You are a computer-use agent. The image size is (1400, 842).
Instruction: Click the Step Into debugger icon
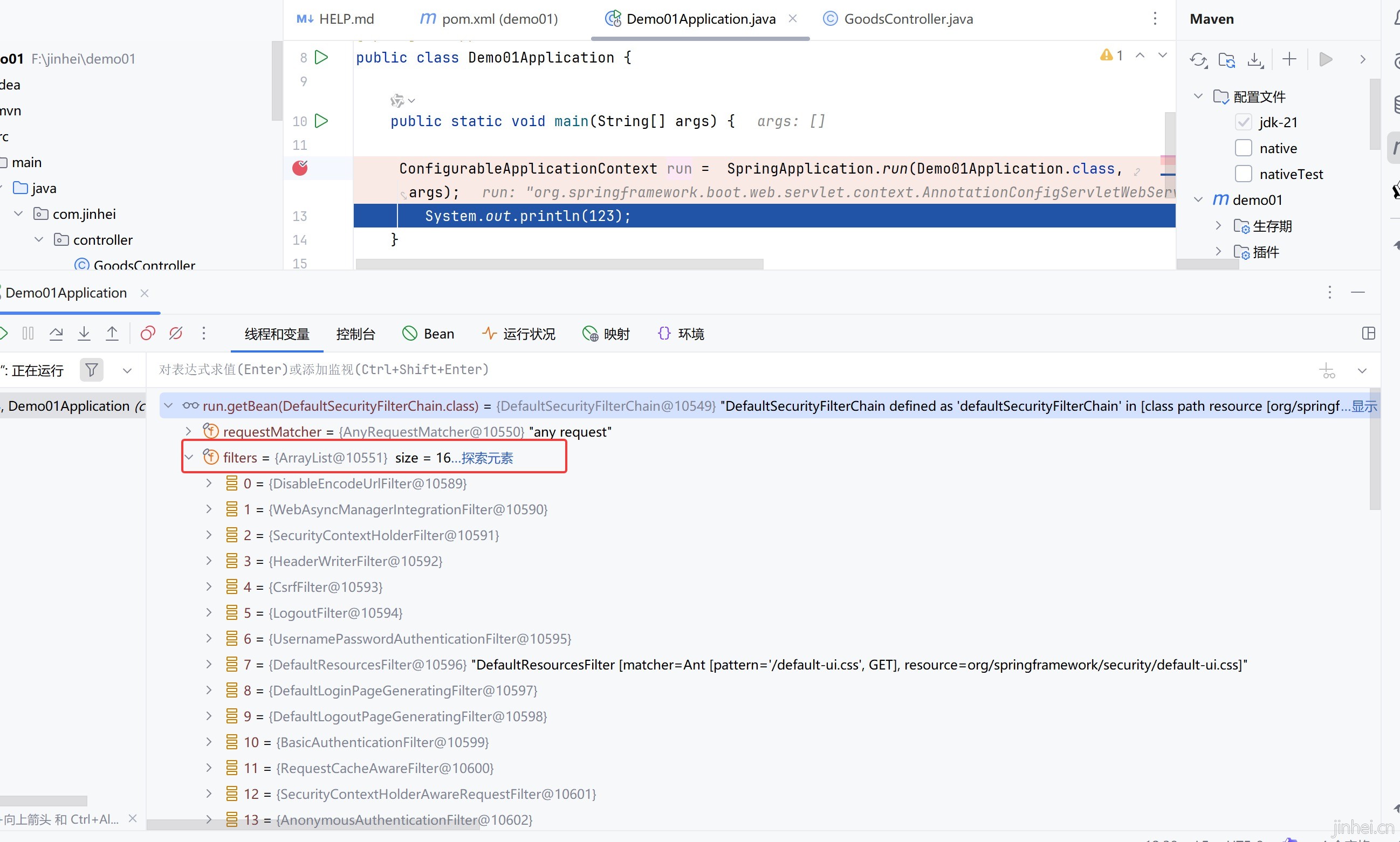pyautogui.click(x=84, y=334)
